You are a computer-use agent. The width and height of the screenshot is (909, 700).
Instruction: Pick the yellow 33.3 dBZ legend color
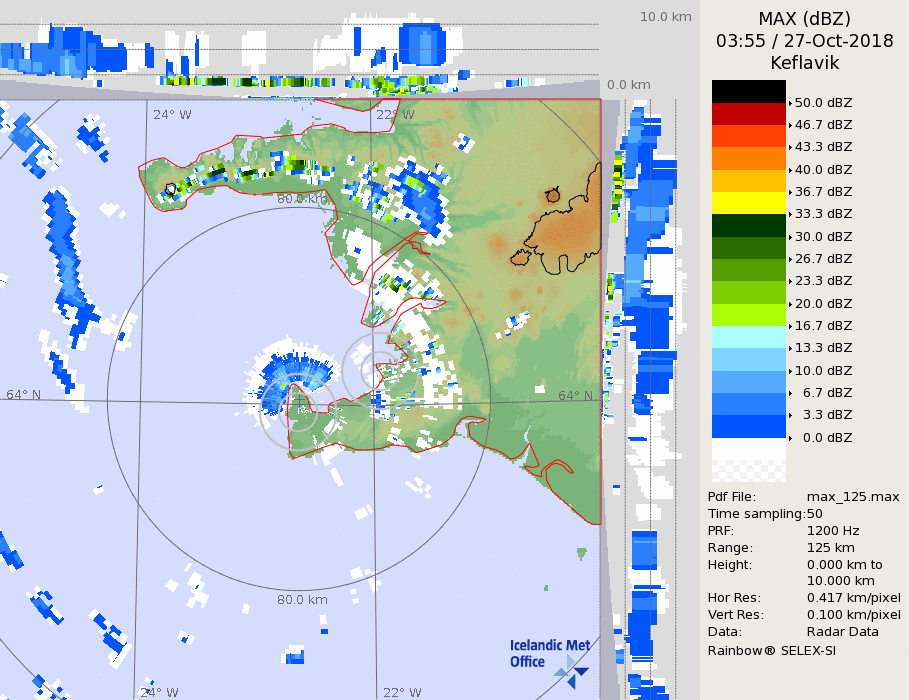coord(749,203)
